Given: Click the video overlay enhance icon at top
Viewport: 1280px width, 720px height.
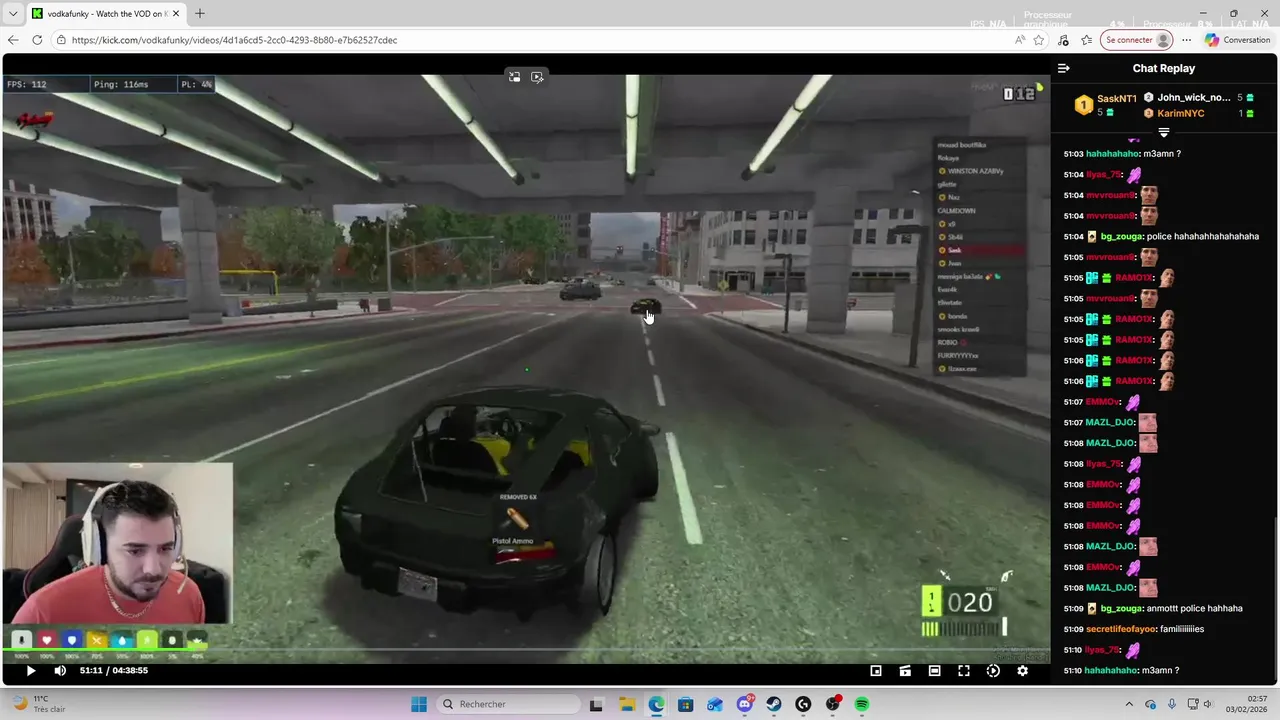Looking at the screenshot, I should tap(537, 77).
